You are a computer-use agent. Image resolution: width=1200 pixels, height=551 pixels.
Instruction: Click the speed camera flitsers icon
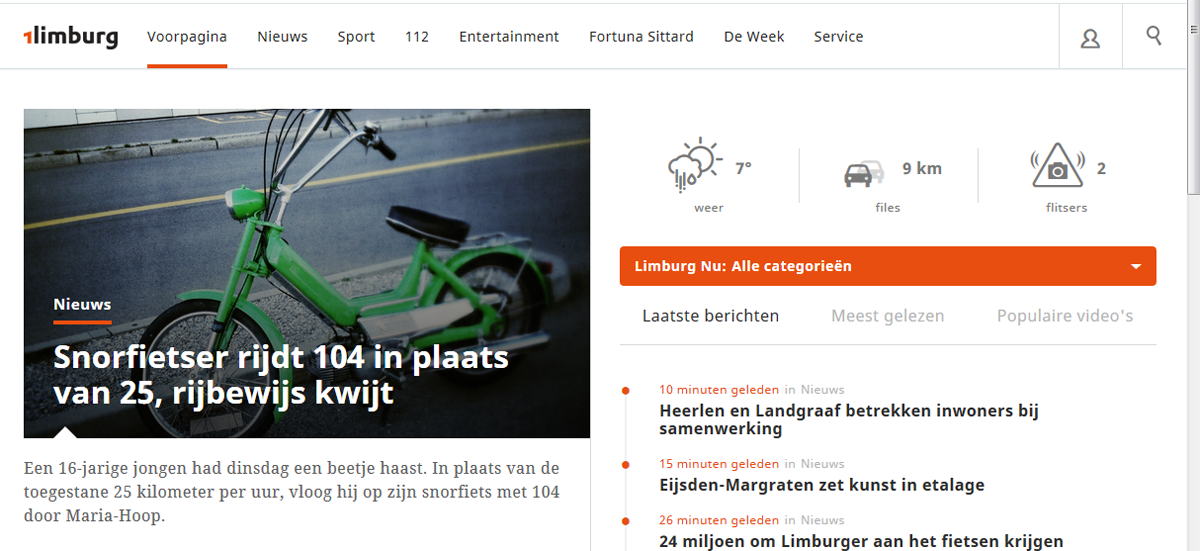coord(1057,167)
